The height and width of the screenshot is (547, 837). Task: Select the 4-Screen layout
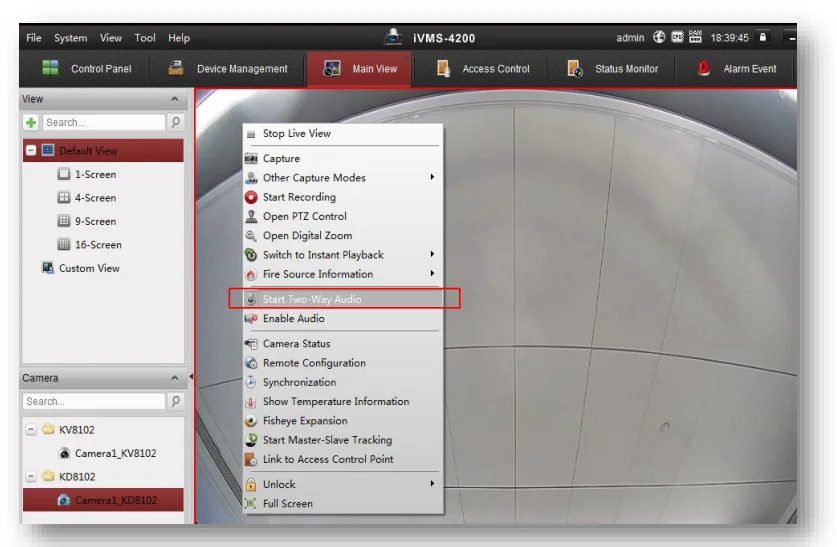tap(86, 197)
